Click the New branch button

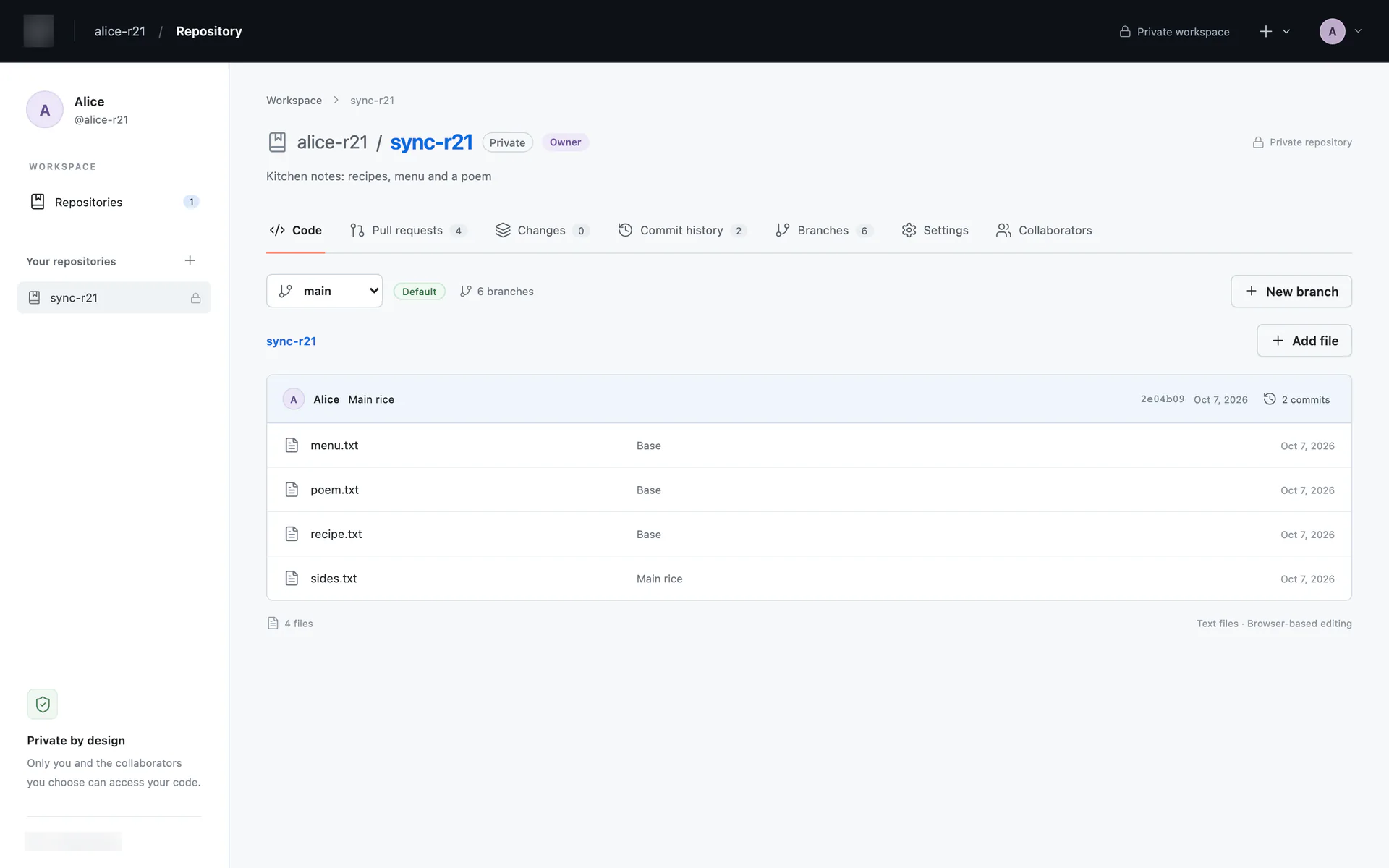(x=1291, y=292)
